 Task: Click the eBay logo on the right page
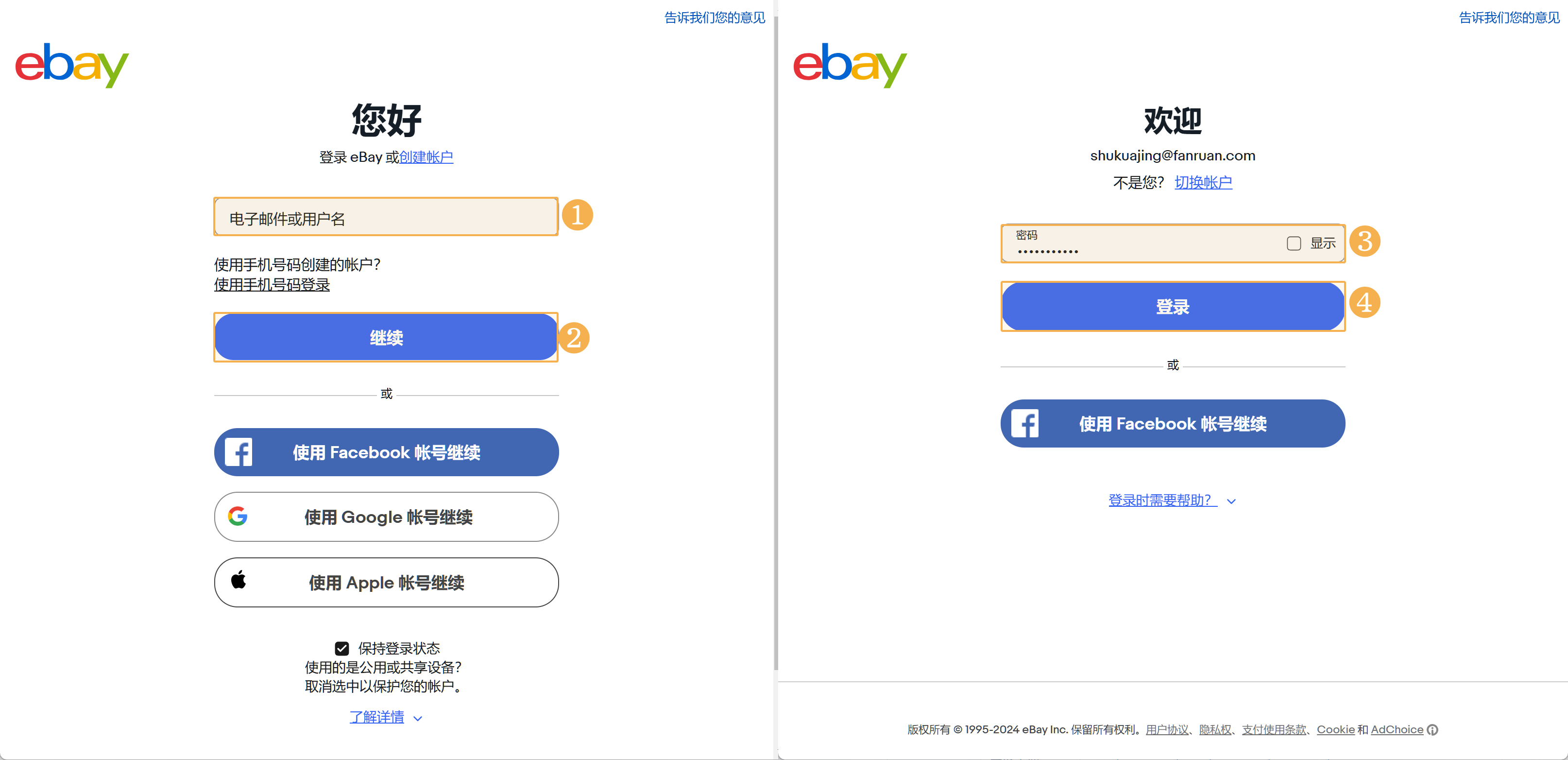850,65
